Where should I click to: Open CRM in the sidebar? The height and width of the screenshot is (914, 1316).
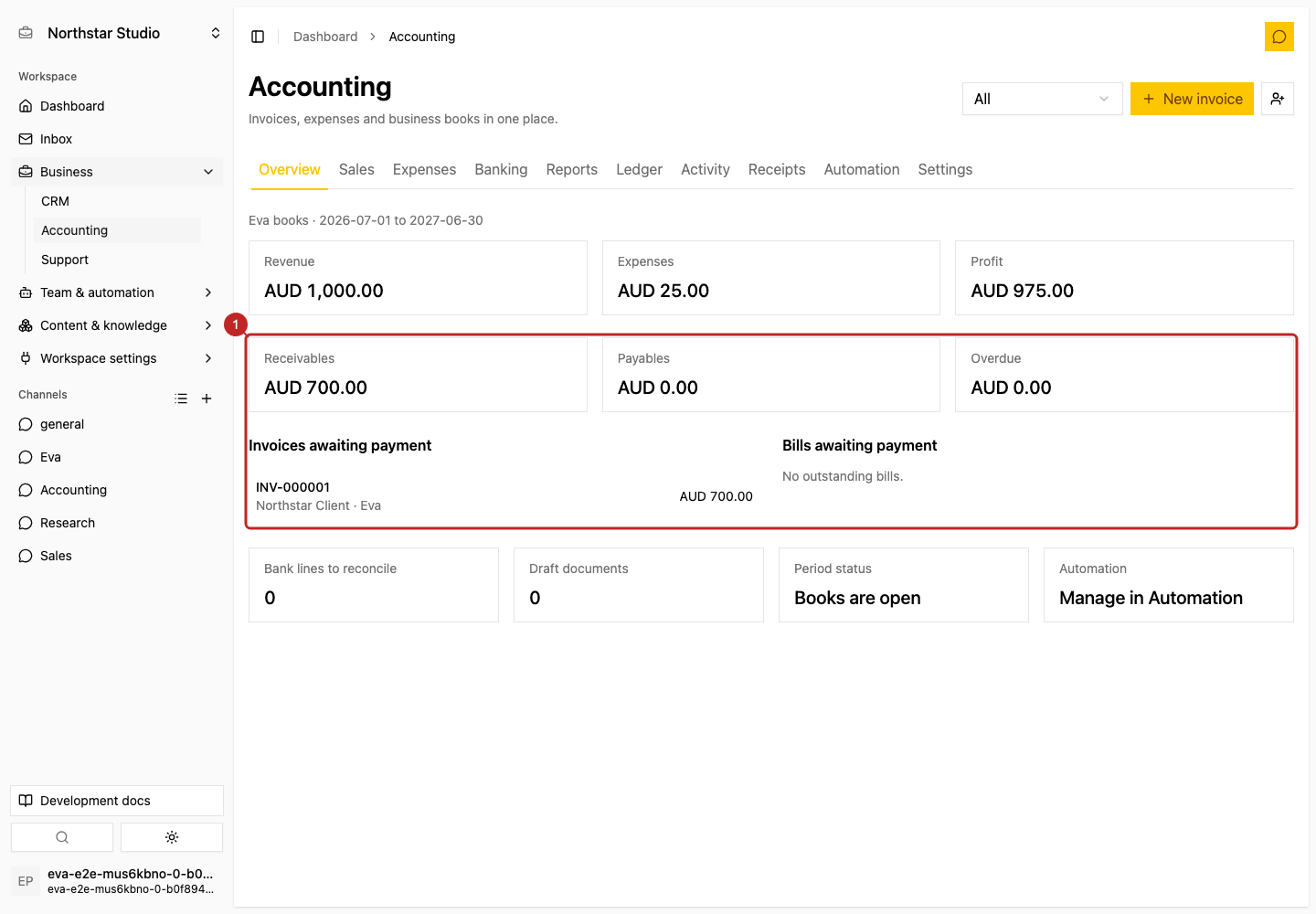point(117,201)
